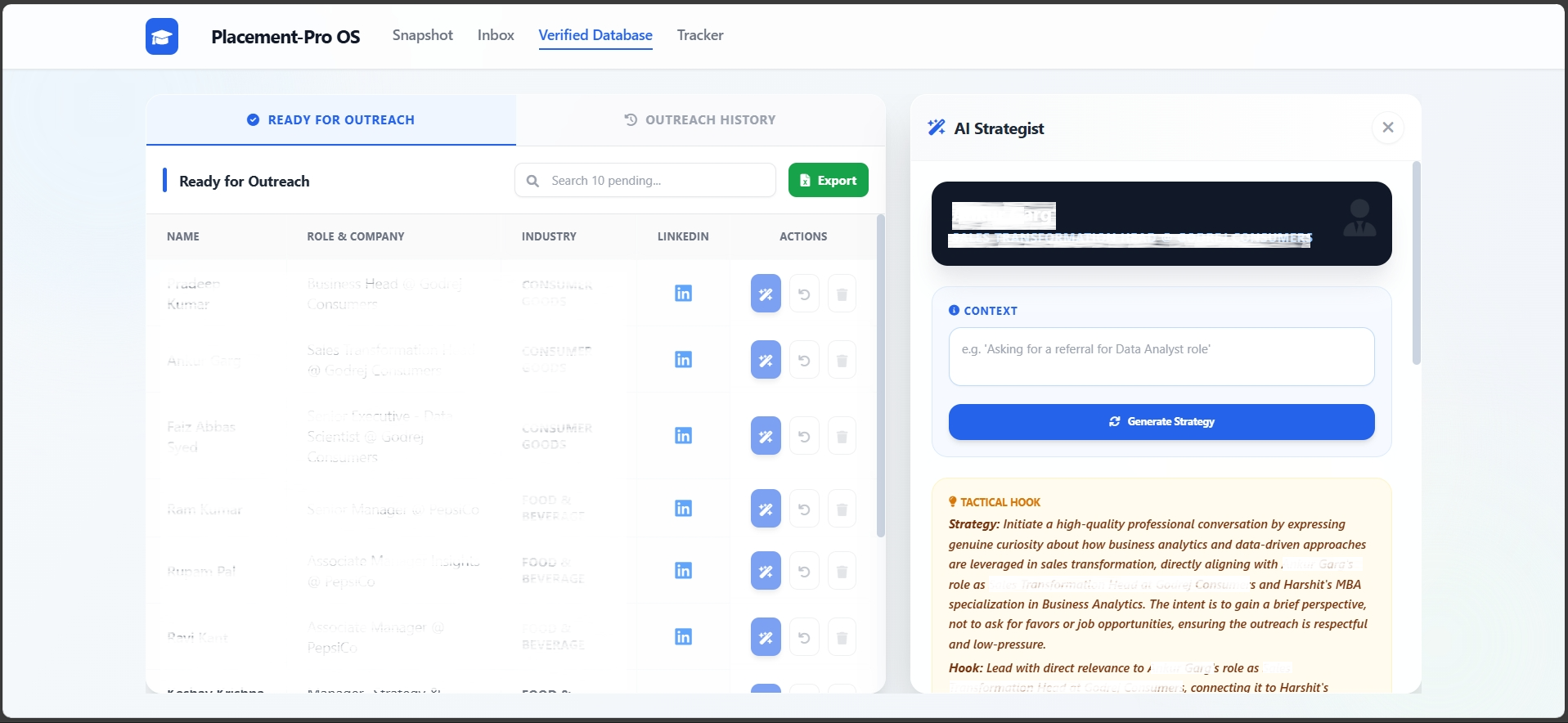Image resolution: width=1568 pixels, height=723 pixels.
Task: Click the INDUSTRY column header
Action: click(549, 236)
